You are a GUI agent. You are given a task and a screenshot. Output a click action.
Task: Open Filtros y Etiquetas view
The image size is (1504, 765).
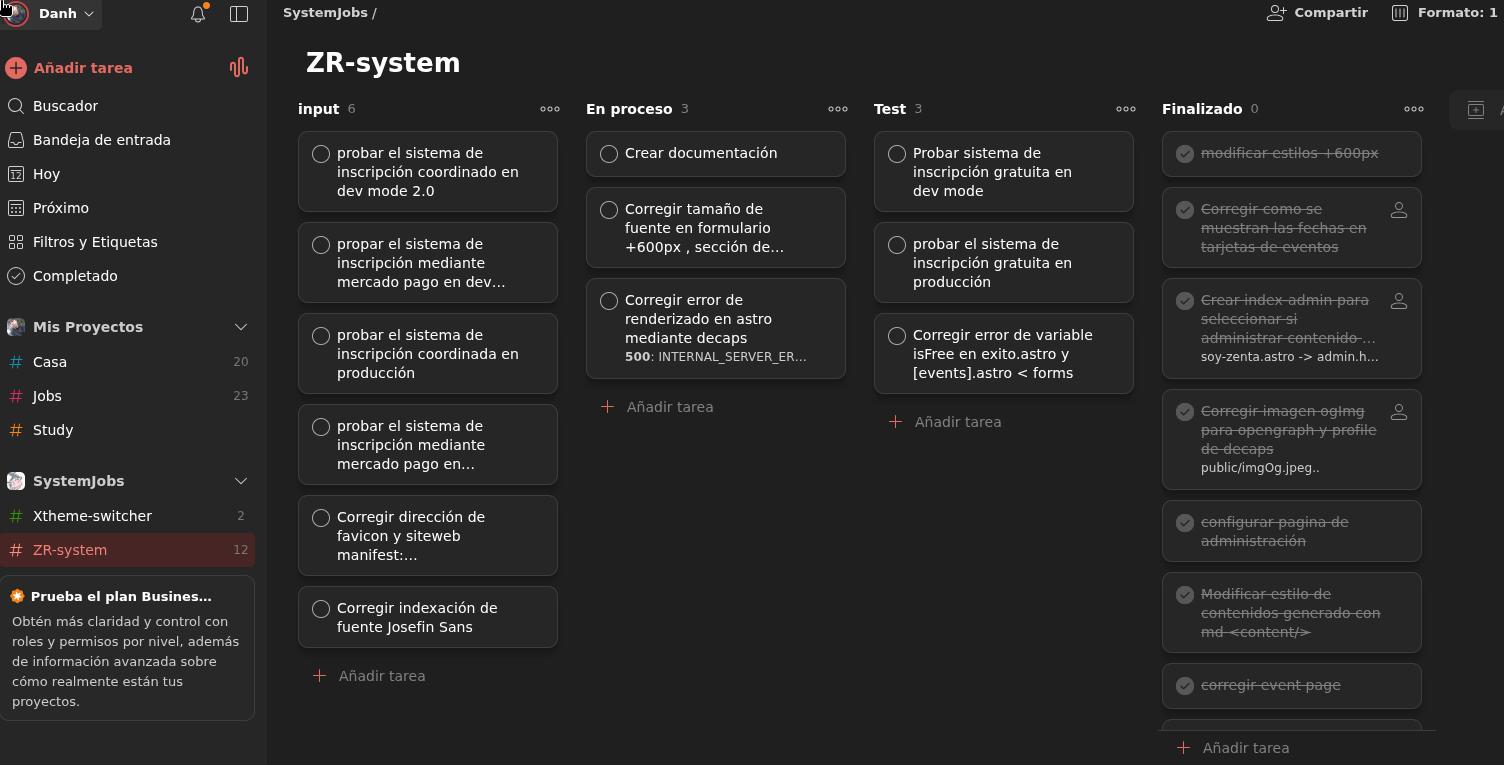click(95, 242)
